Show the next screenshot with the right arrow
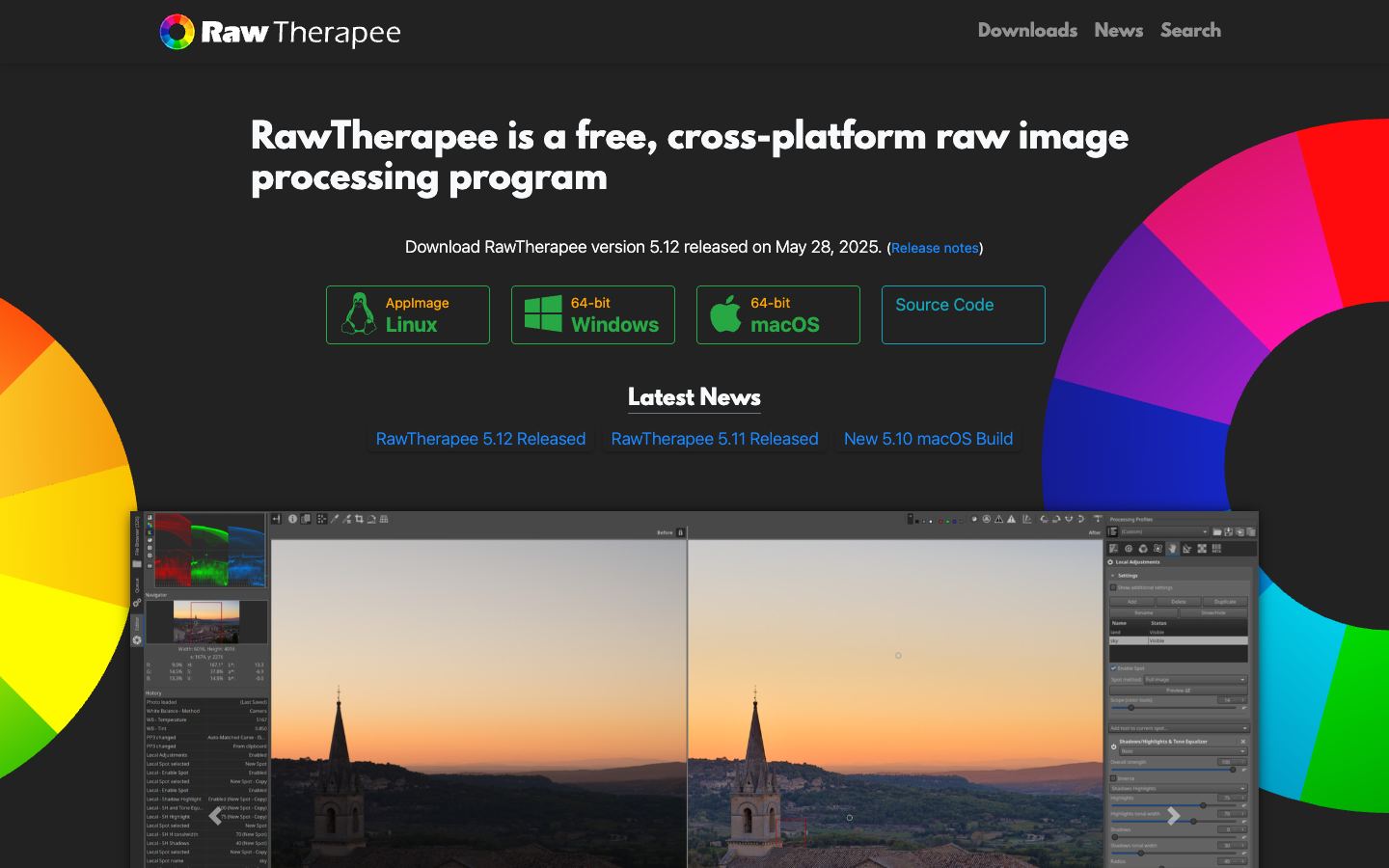The height and width of the screenshot is (868, 1389). (1174, 816)
